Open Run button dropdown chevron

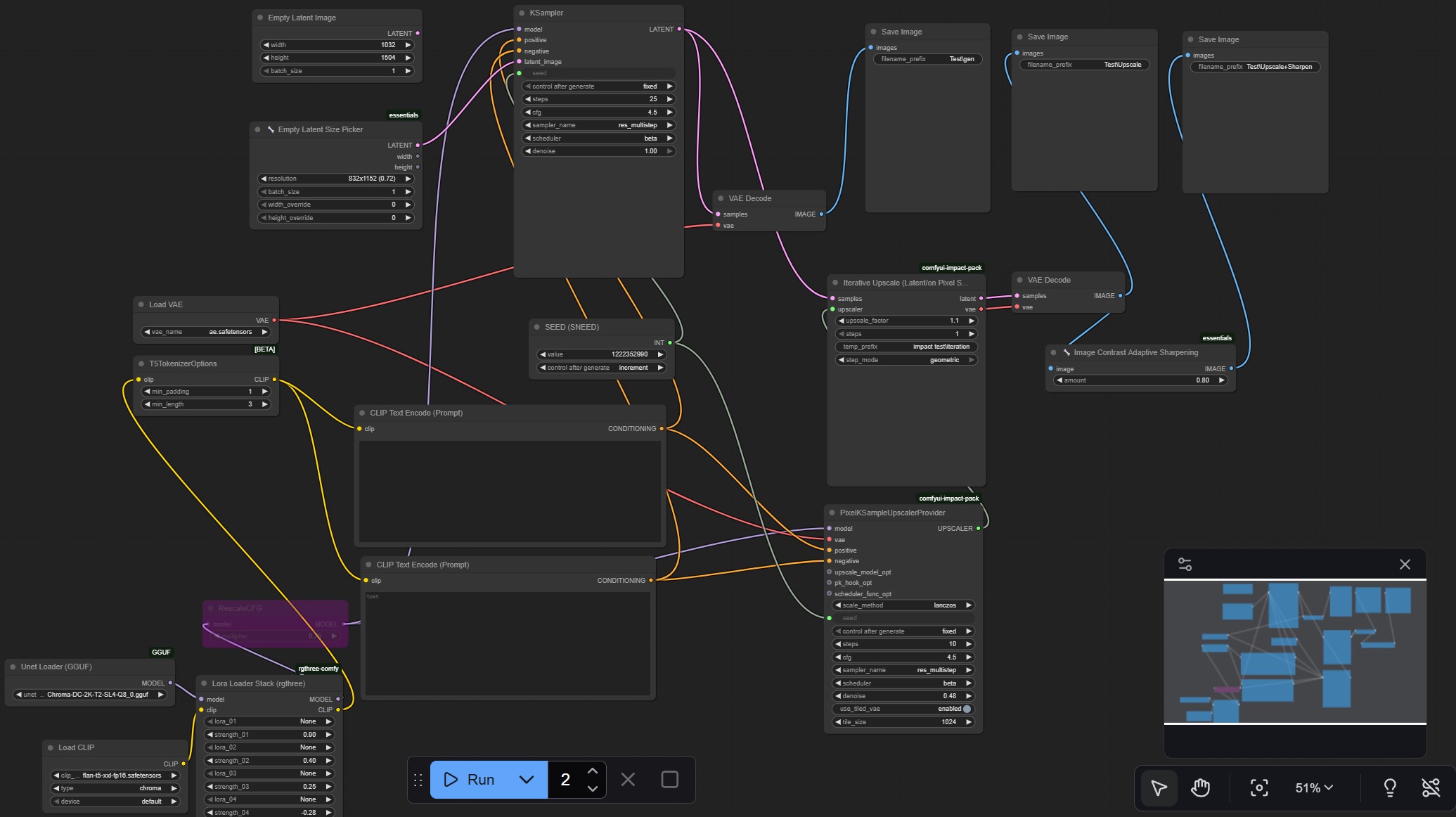[x=526, y=779]
